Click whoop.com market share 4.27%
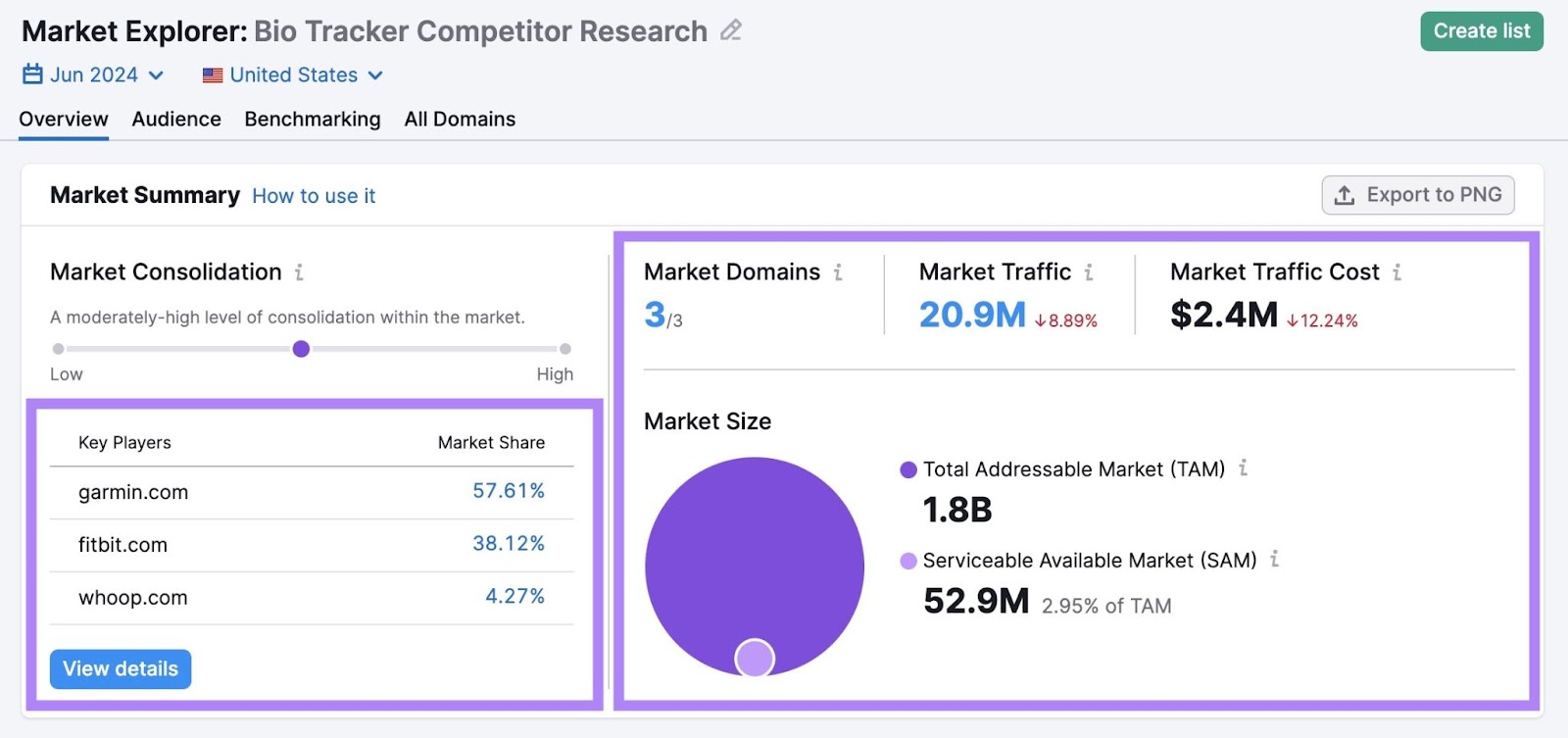 pos(515,597)
